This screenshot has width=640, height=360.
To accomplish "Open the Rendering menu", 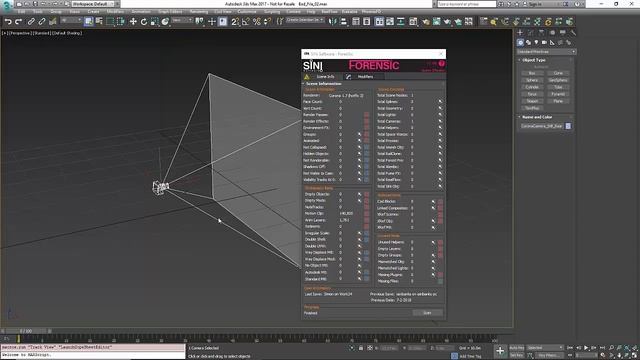I will 199,12.
